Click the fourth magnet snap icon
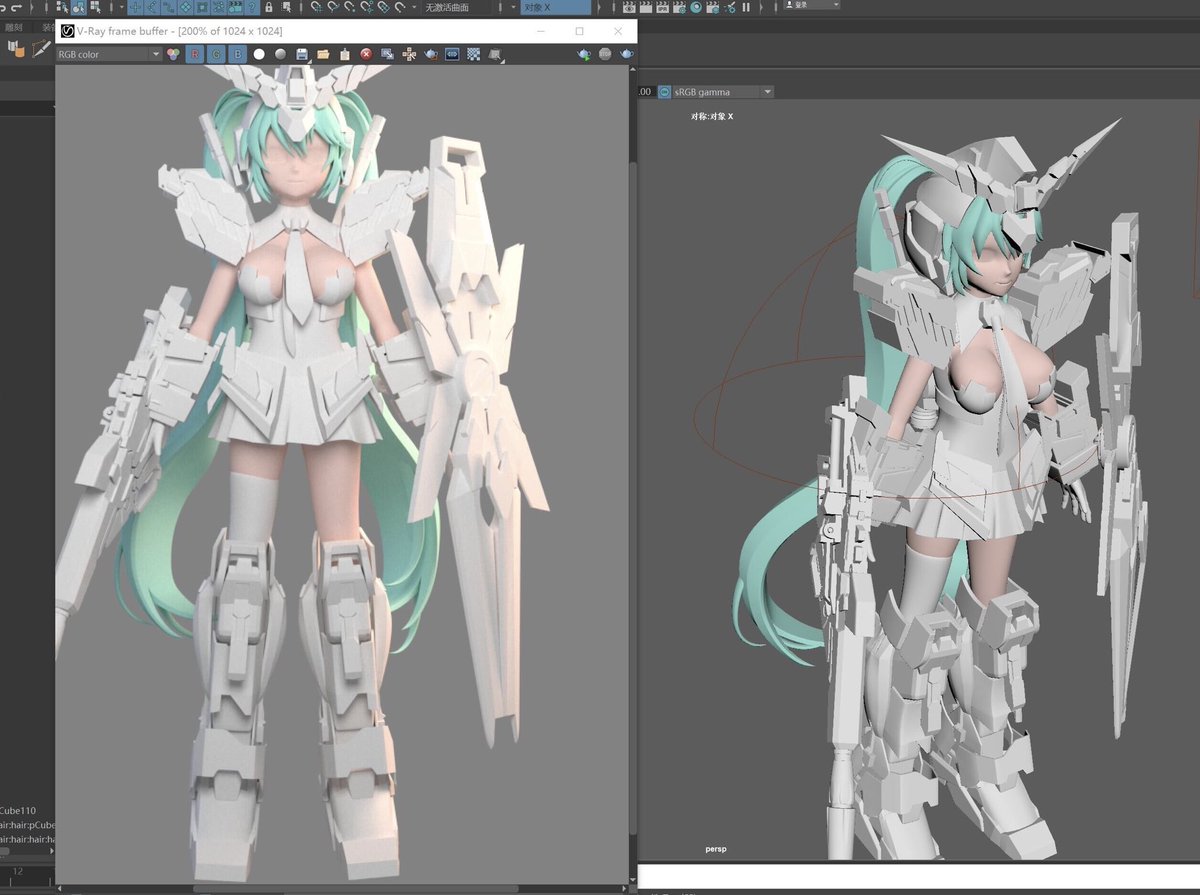This screenshot has width=1200, height=895. pos(366,7)
